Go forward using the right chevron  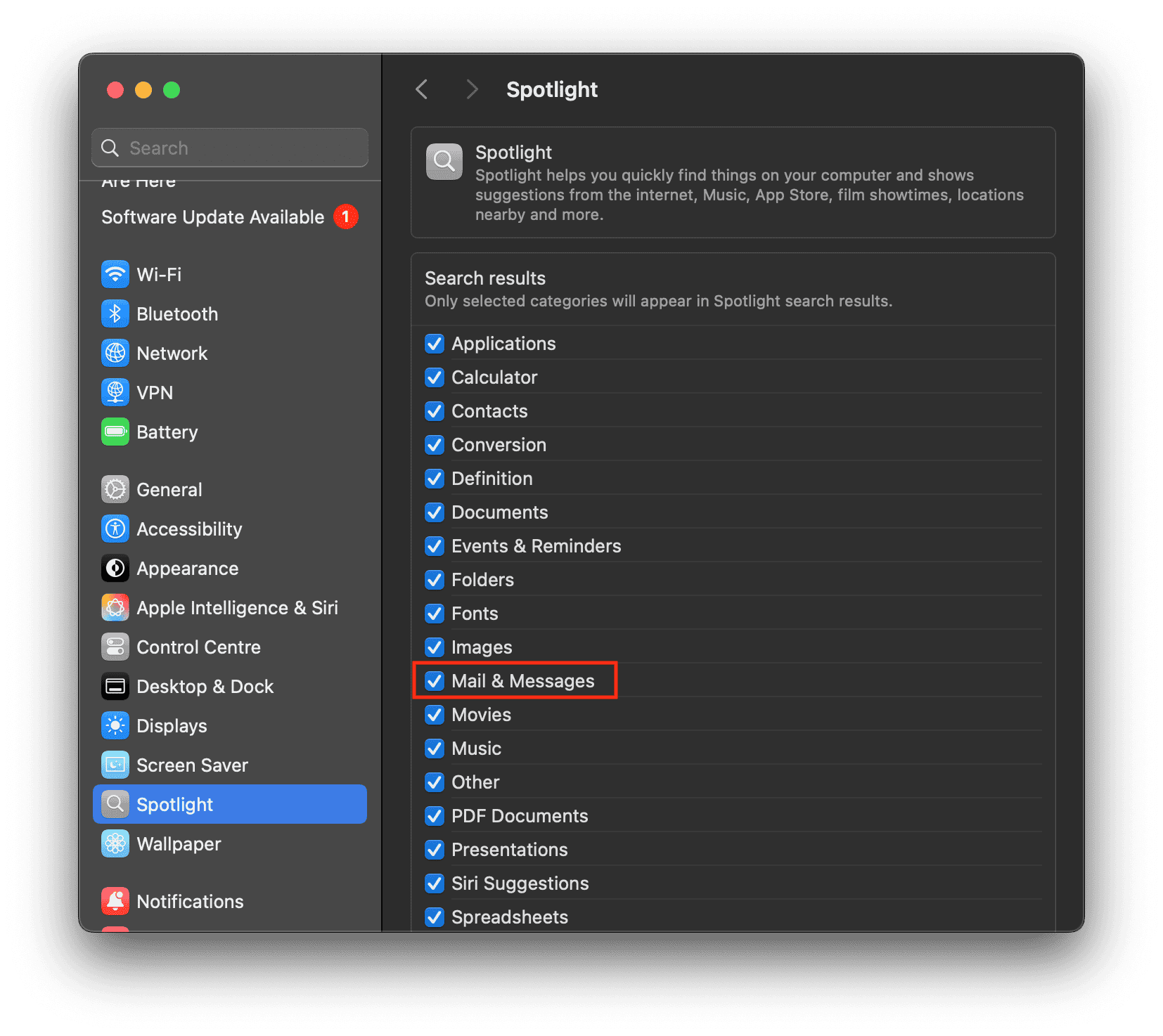(472, 89)
